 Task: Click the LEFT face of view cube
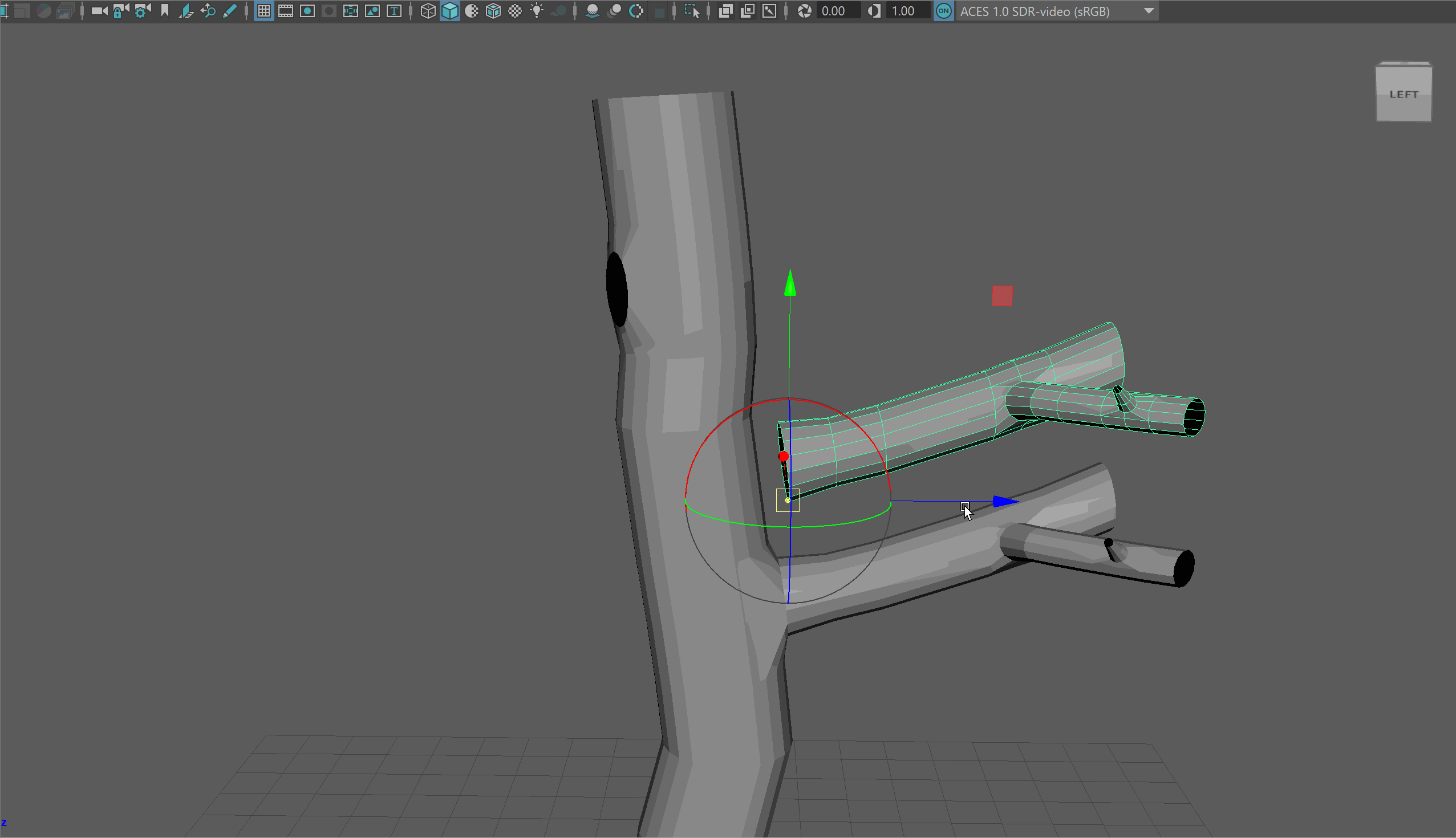[x=1404, y=95]
